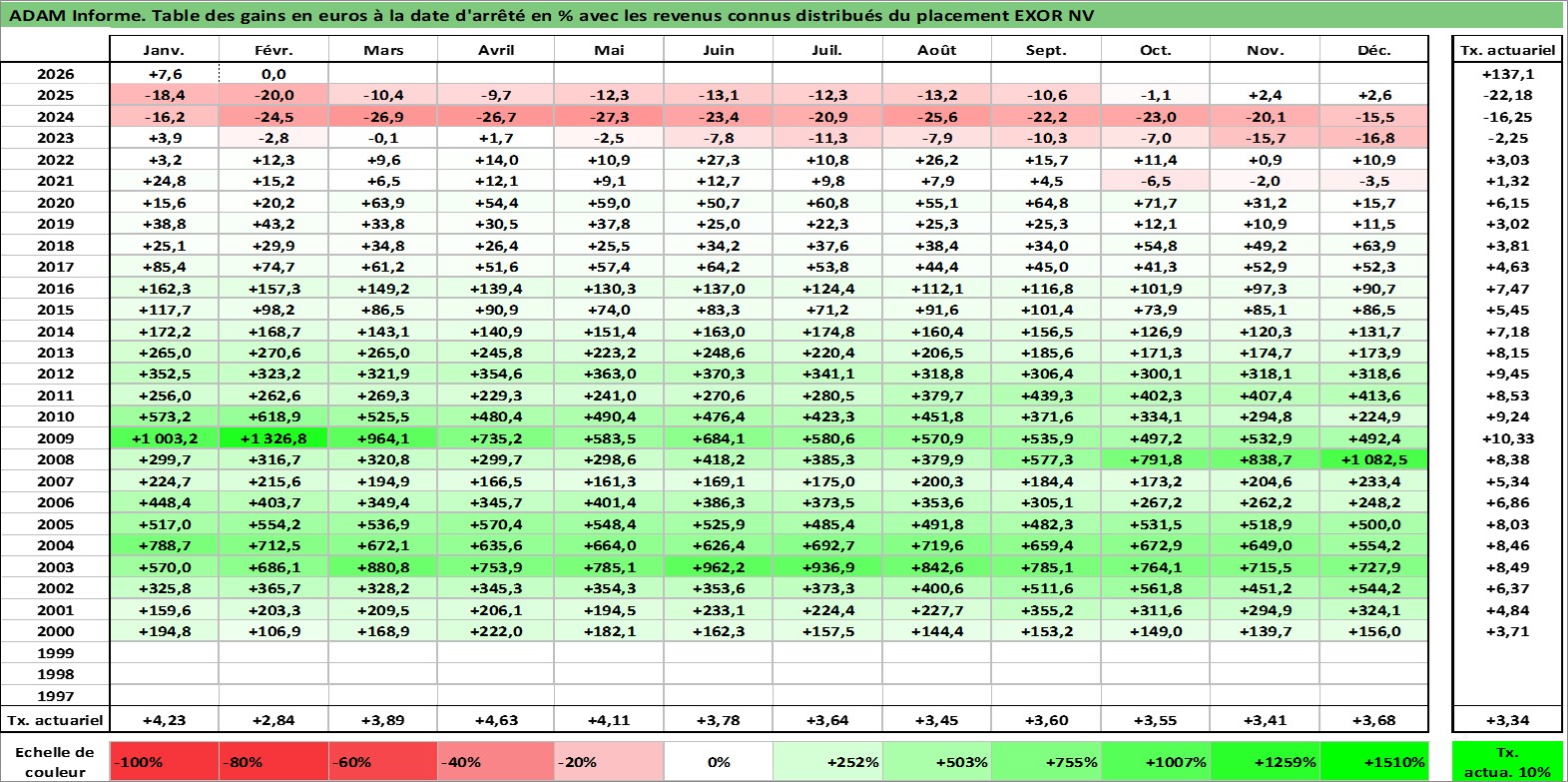1568x782 pixels.
Task: Click the ADAM Informe title bar text
Action: point(551,15)
